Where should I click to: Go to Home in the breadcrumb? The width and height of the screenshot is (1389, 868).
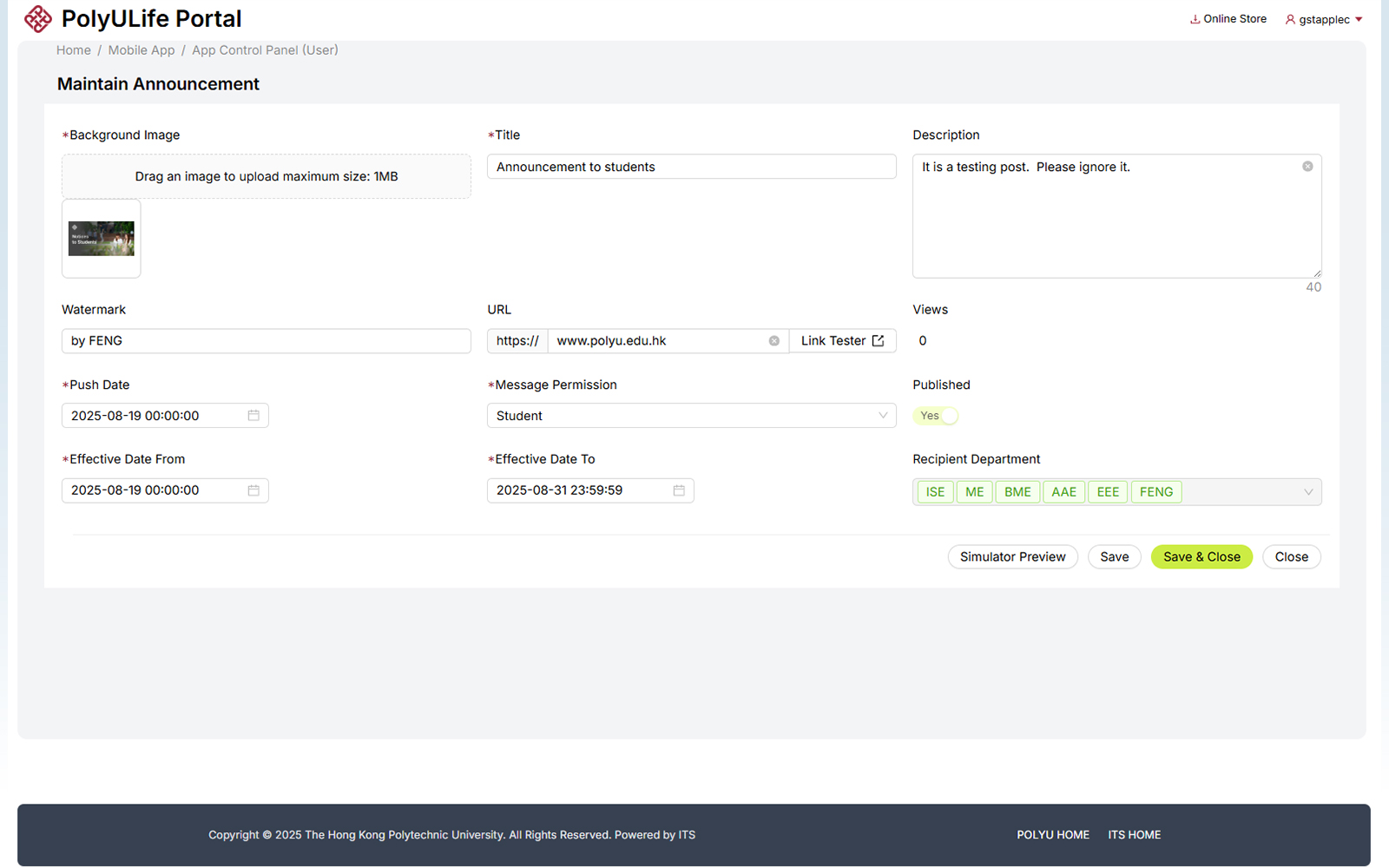pos(74,50)
